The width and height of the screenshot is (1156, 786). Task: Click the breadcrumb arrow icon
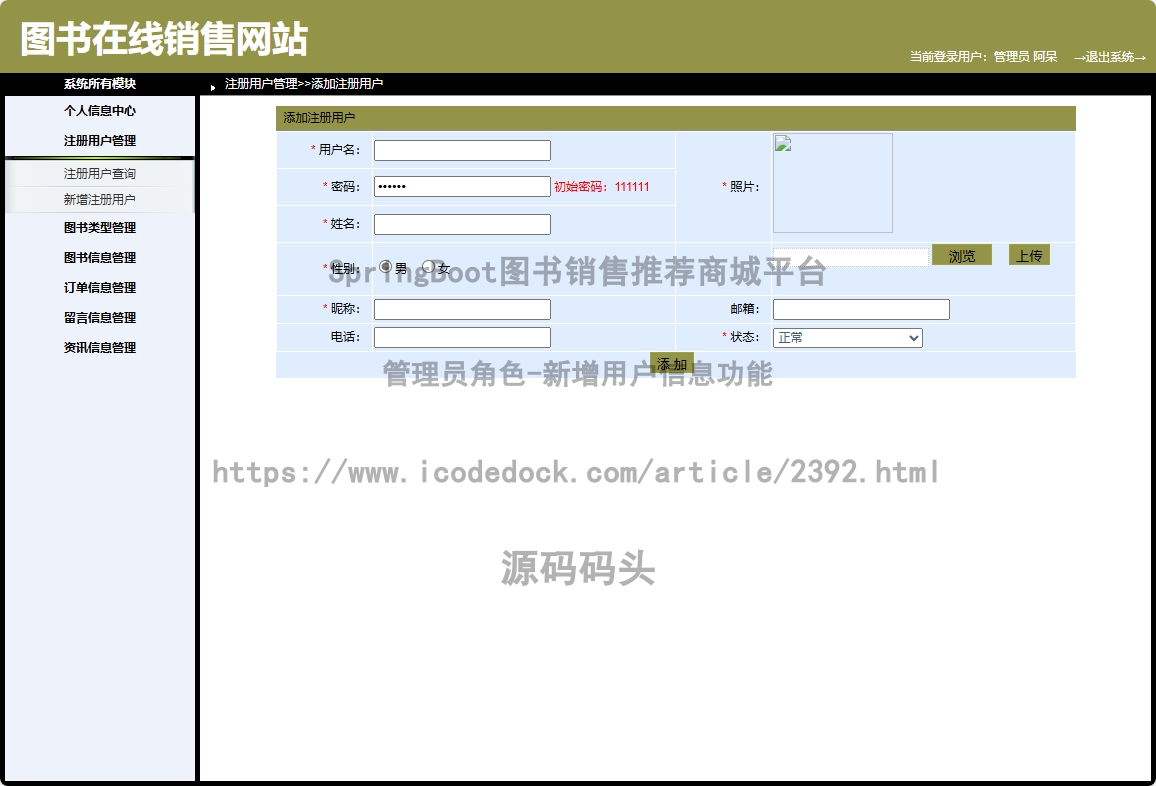coord(213,87)
